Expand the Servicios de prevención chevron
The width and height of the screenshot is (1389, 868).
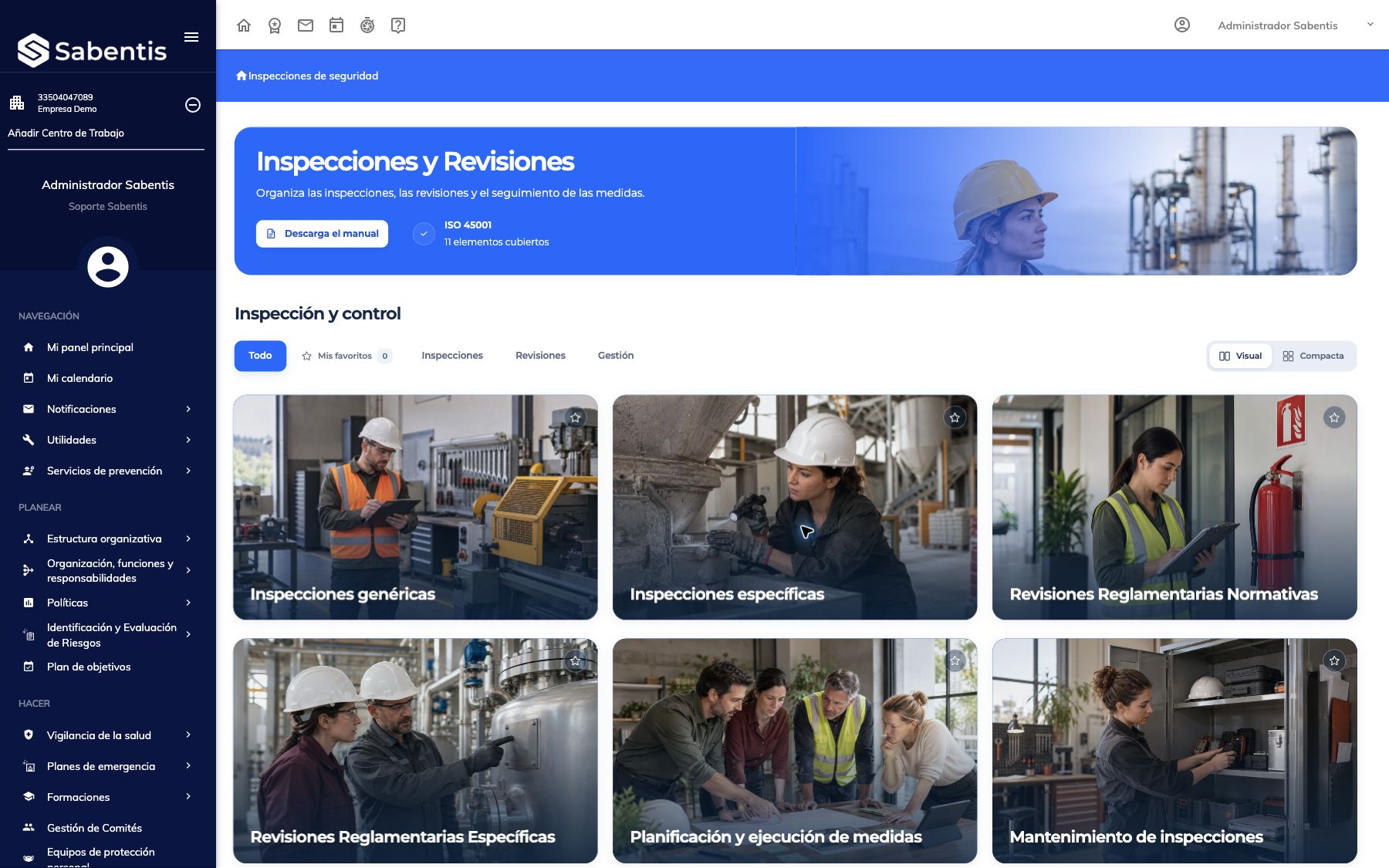[188, 471]
